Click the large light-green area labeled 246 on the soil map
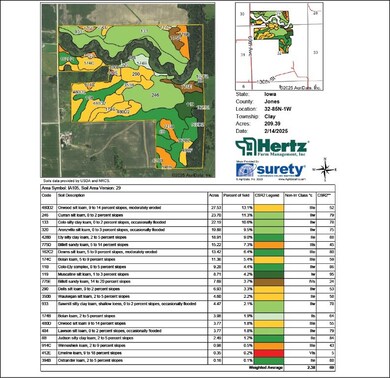Screen dimensions: 390x378 coord(154,95)
